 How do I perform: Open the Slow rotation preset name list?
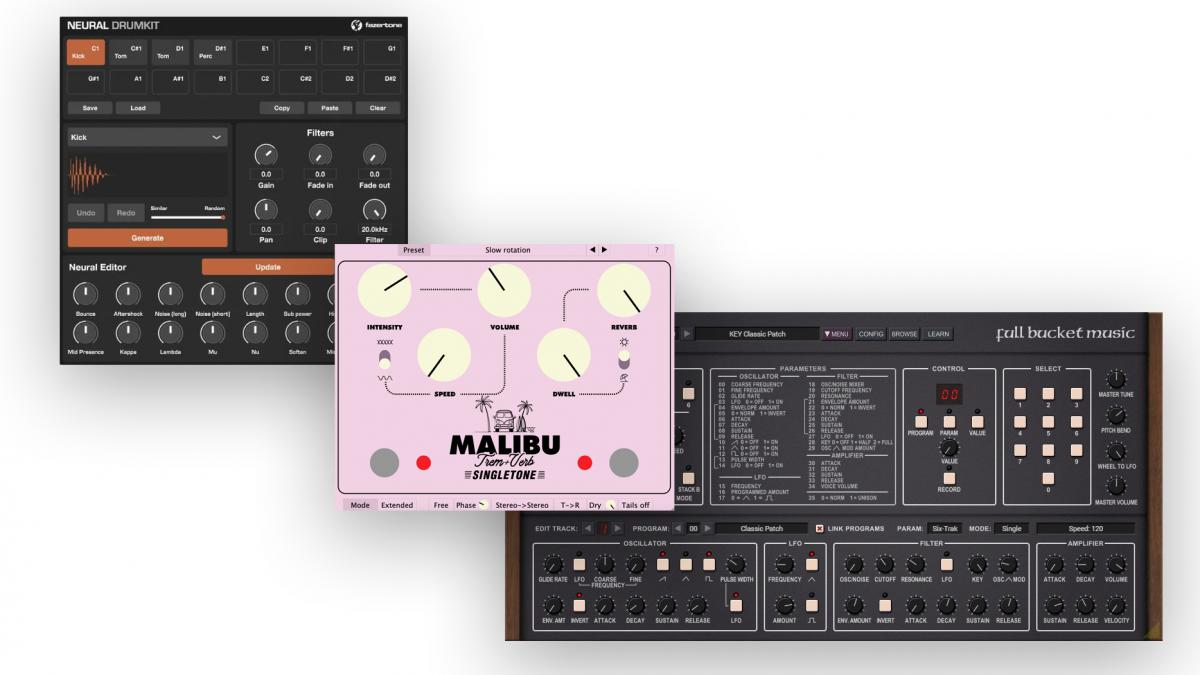[x=508, y=250]
